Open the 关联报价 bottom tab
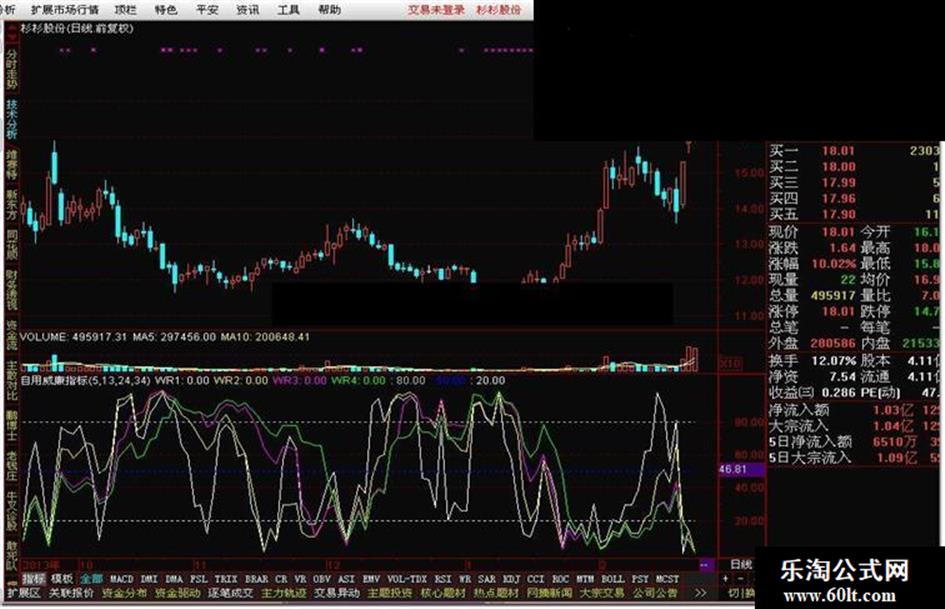The image size is (945, 609). [x=71, y=593]
